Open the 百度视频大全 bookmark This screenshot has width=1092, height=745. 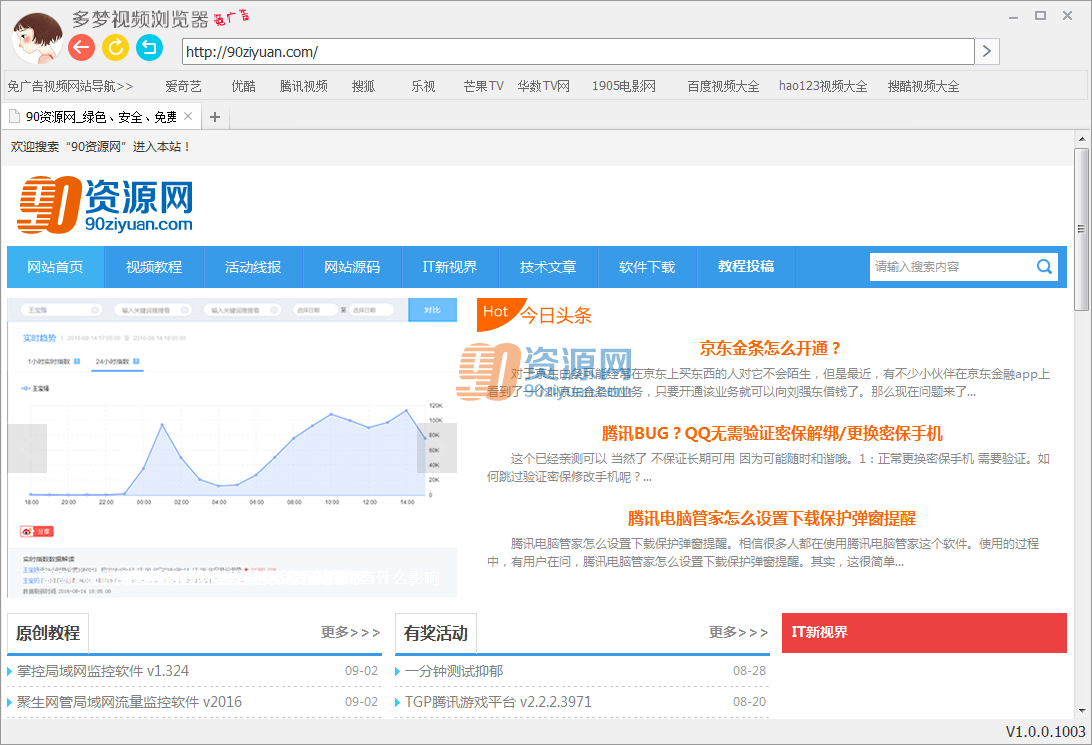723,86
